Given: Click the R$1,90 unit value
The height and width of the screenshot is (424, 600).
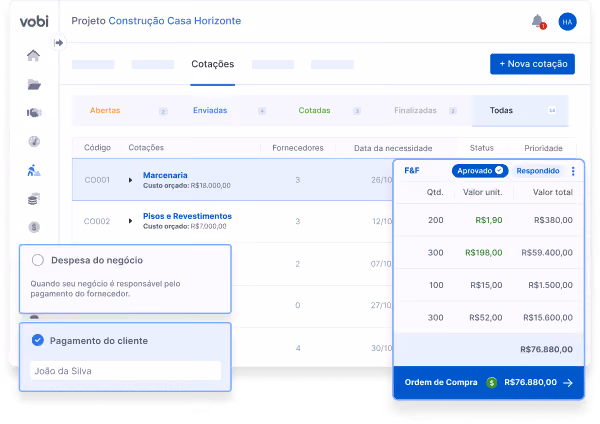Looking at the screenshot, I should point(489,220).
